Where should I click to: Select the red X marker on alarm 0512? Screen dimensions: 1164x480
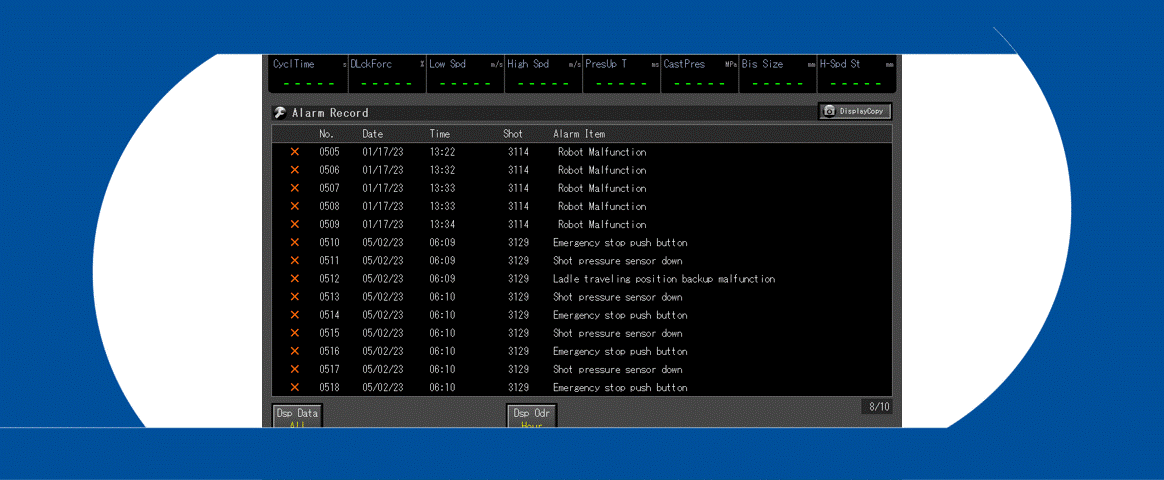click(295, 279)
